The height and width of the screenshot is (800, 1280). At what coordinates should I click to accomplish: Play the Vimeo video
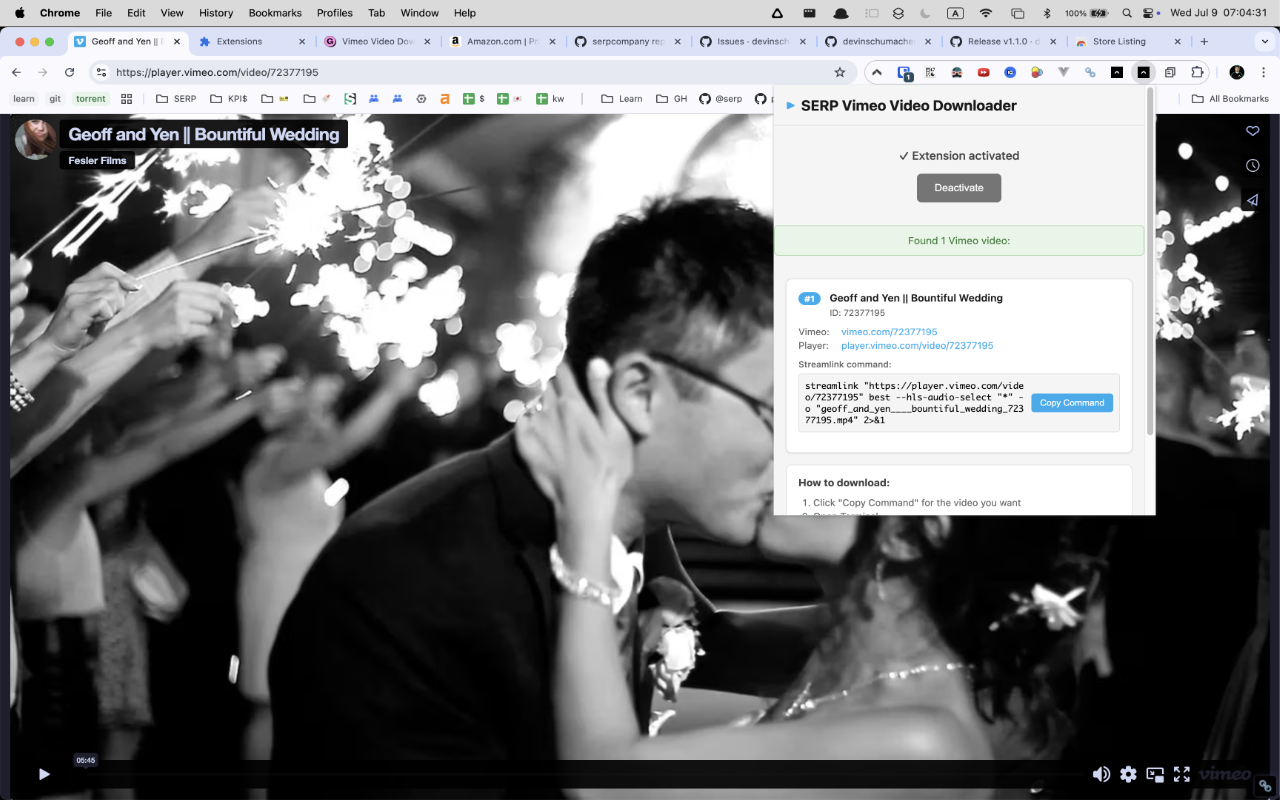click(44, 774)
